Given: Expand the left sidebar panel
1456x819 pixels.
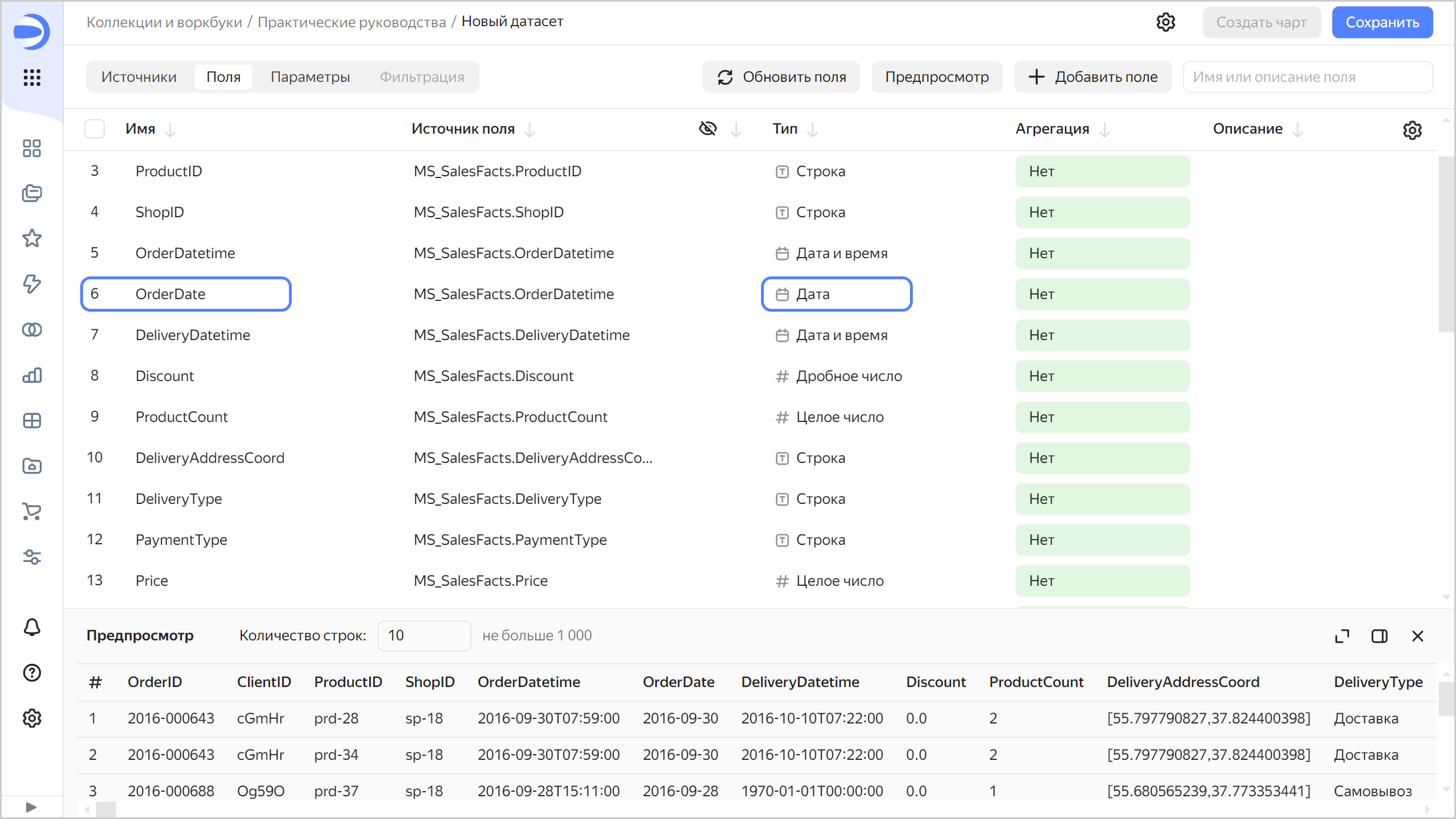Looking at the screenshot, I should click(31, 807).
